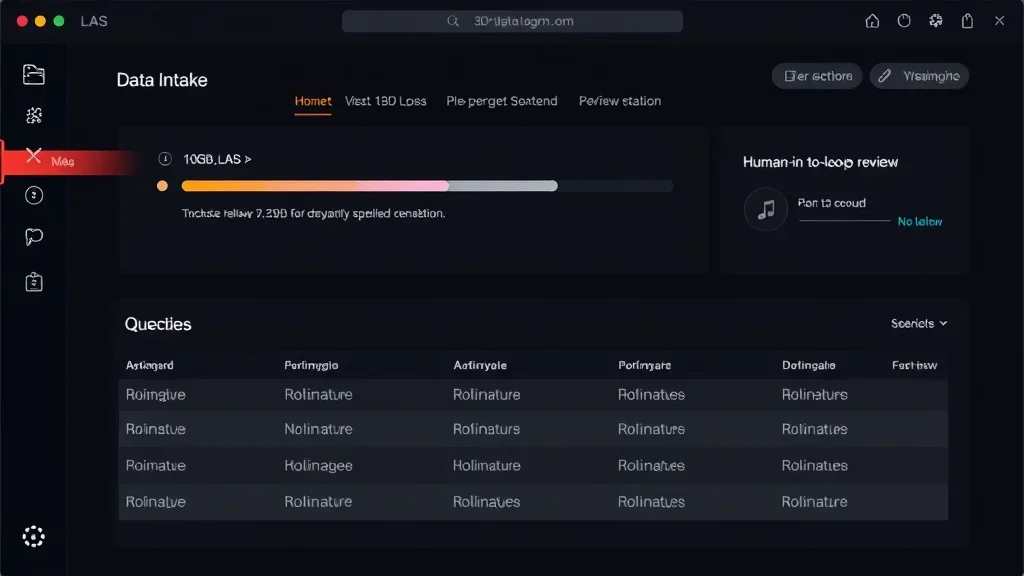Click the music note icon in review panel

tap(765, 210)
